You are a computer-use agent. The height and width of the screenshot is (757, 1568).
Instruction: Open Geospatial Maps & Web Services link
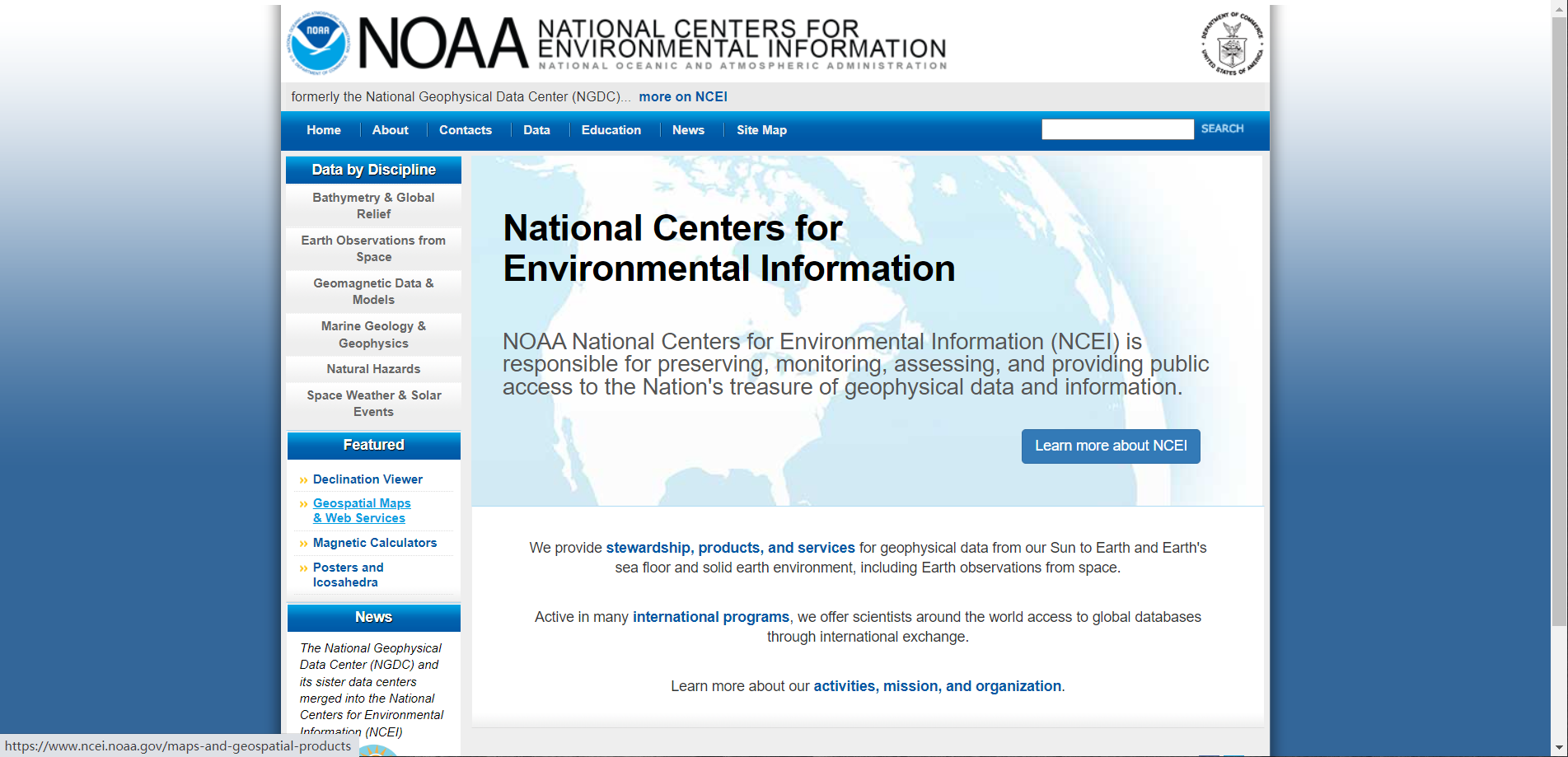(362, 511)
